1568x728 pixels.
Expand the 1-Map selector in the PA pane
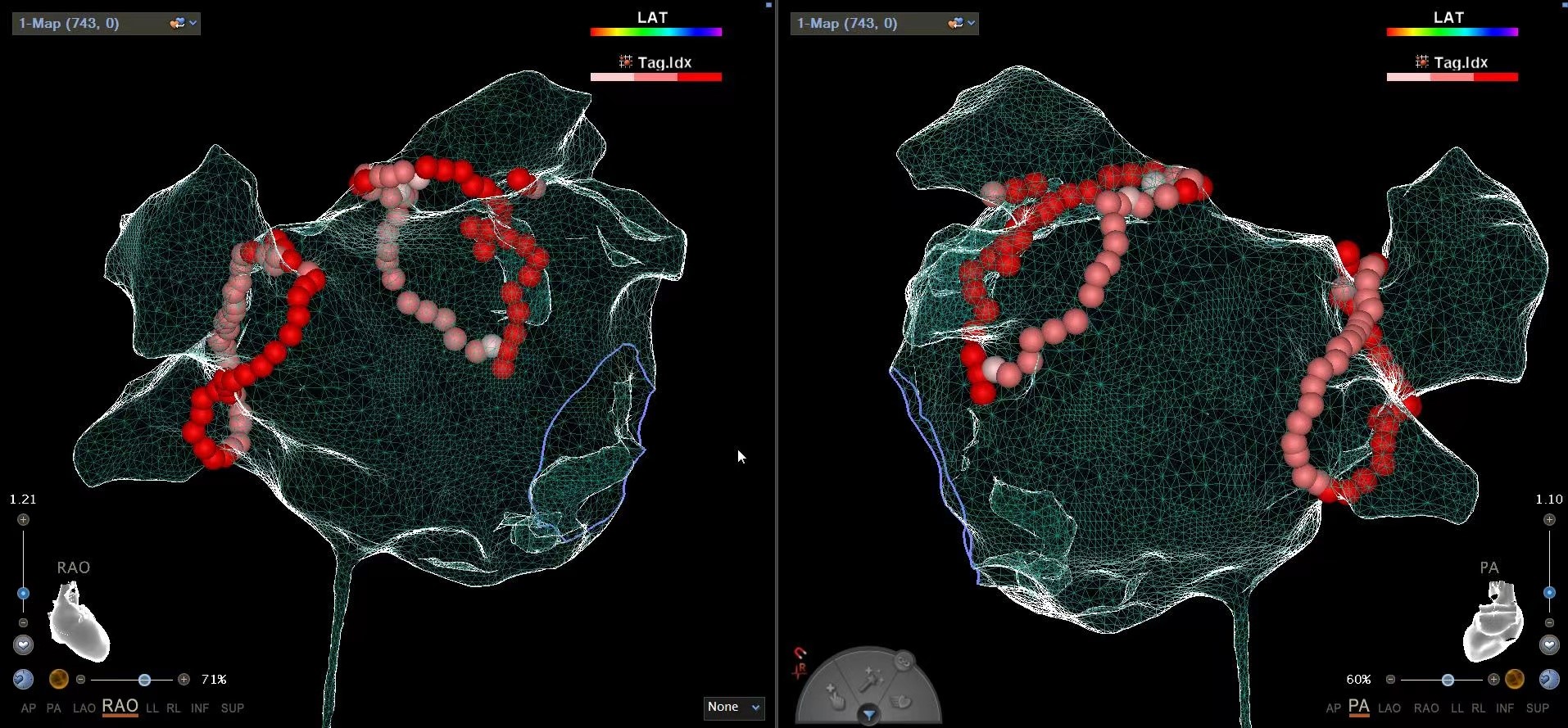coord(884,24)
